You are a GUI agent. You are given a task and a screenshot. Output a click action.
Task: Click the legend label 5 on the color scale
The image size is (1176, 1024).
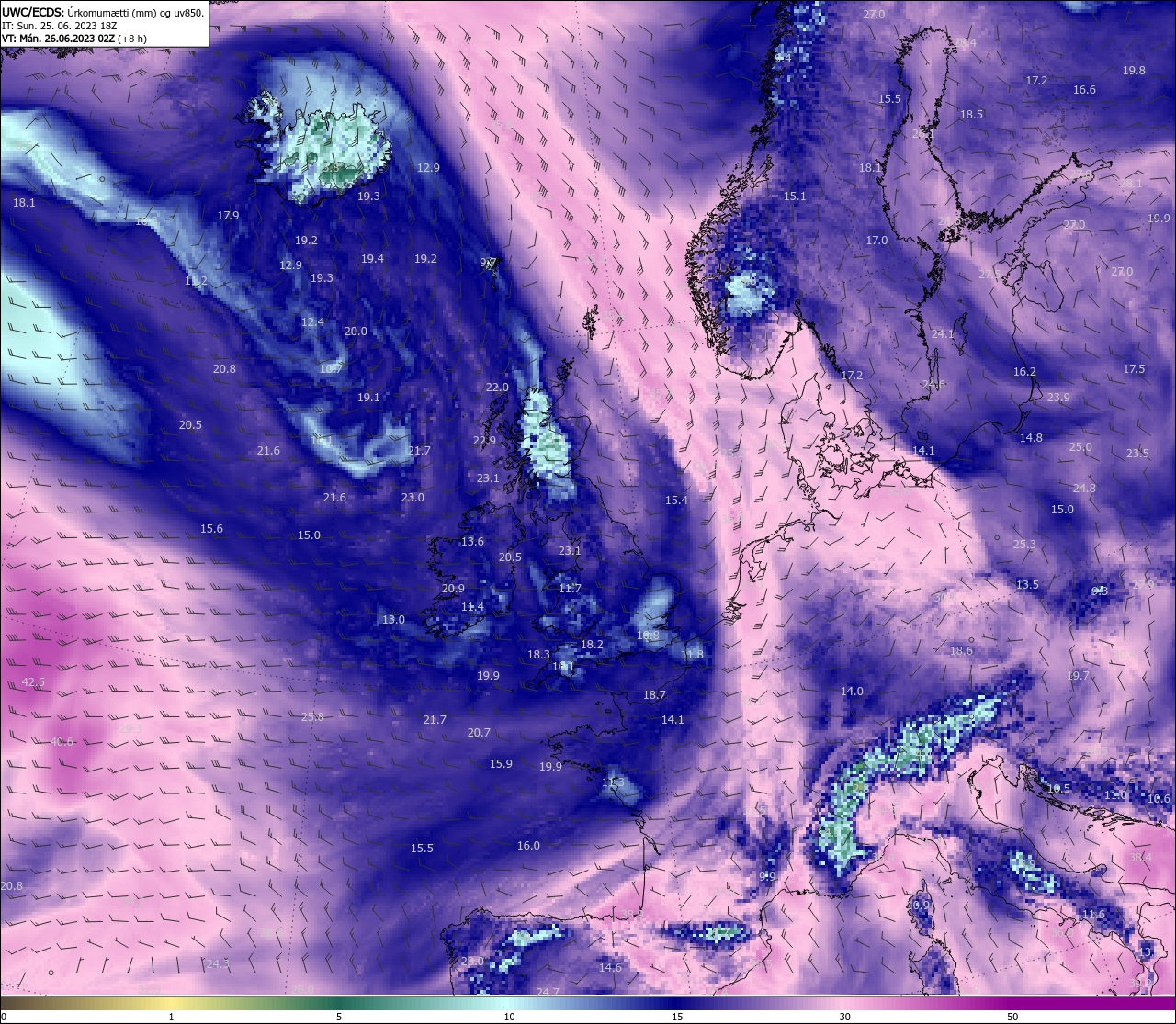(339, 1017)
